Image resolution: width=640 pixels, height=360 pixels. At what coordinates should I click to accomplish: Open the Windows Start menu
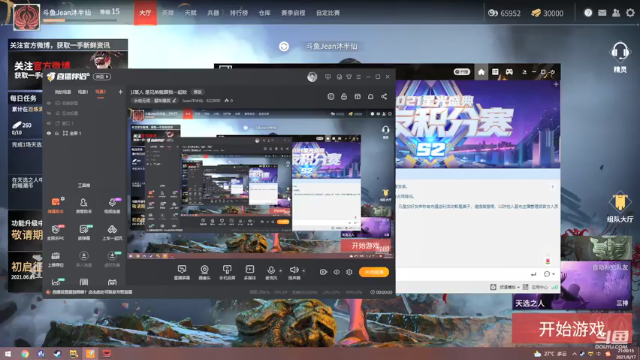coord(8,354)
